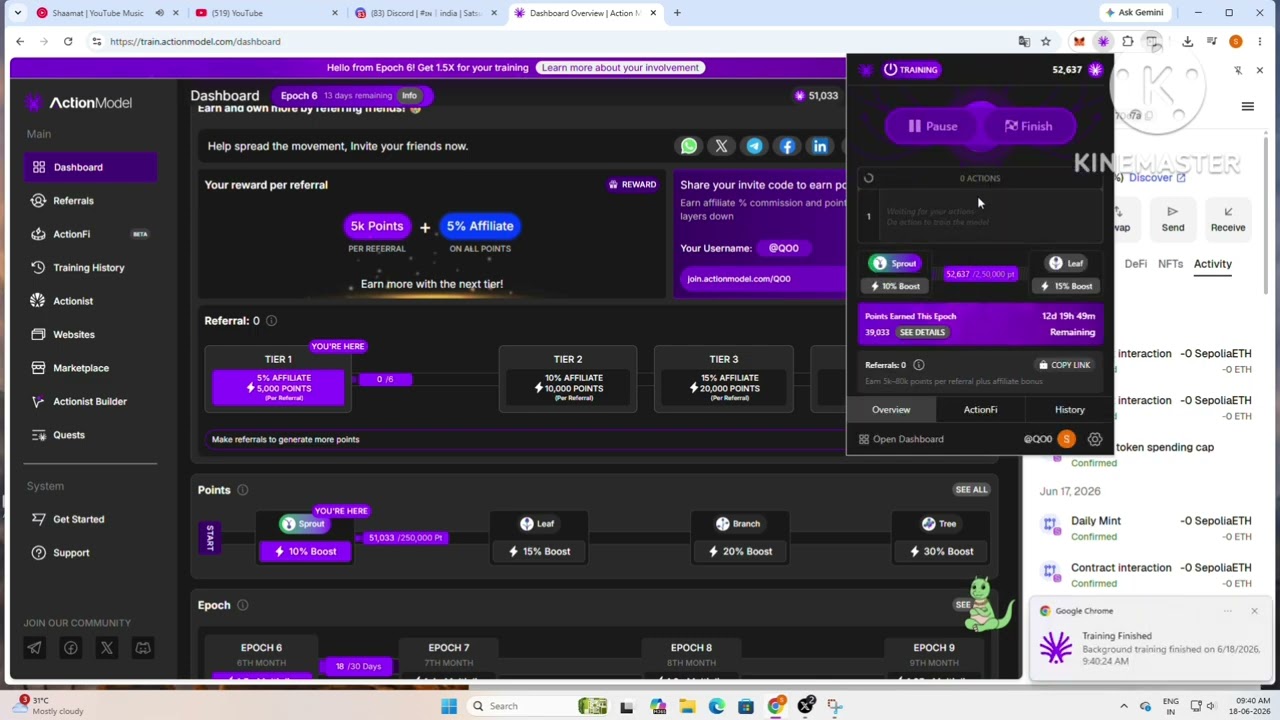This screenshot has height=720, width=1280.
Task: Switch to the popup Overview tab
Action: point(891,409)
